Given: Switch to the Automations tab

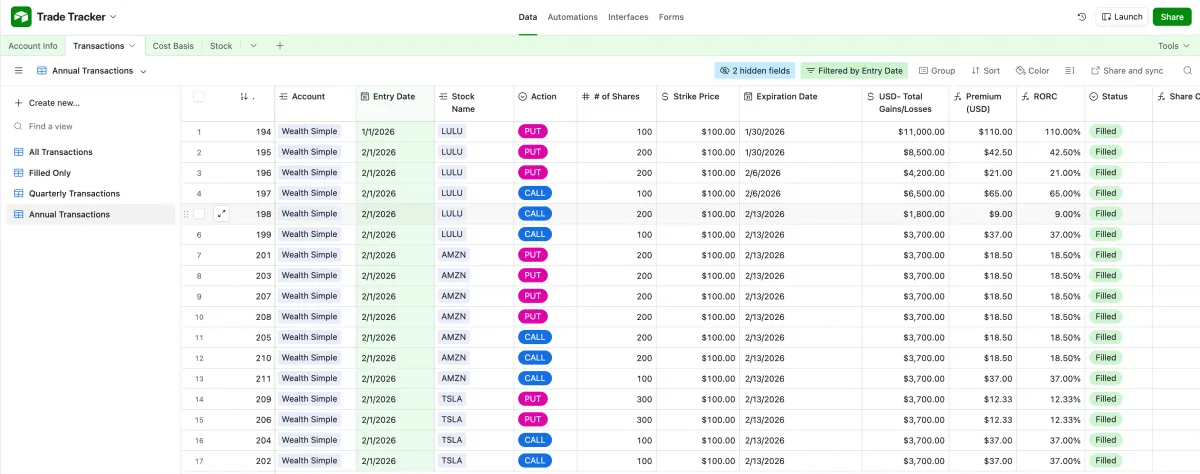Looking at the screenshot, I should [x=573, y=17].
